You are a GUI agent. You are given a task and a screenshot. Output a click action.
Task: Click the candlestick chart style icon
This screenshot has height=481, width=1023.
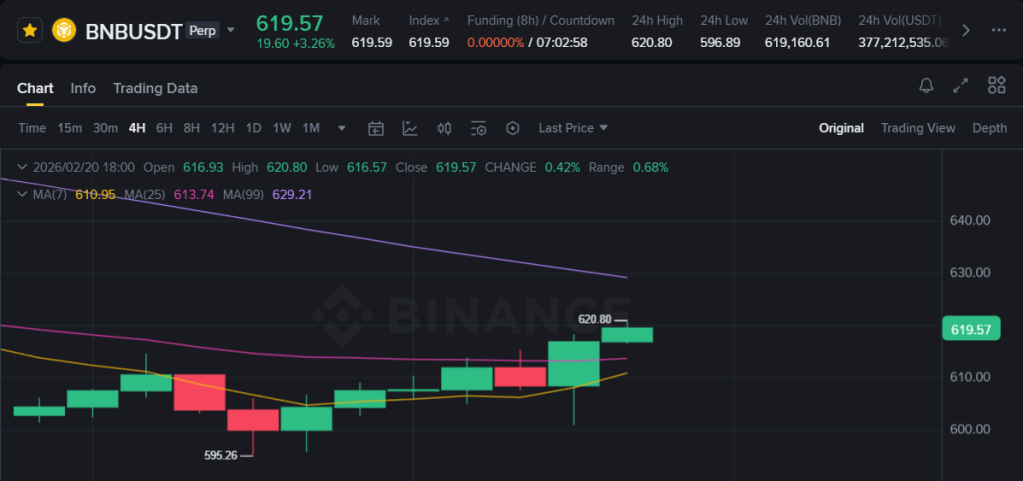coord(445,128)
